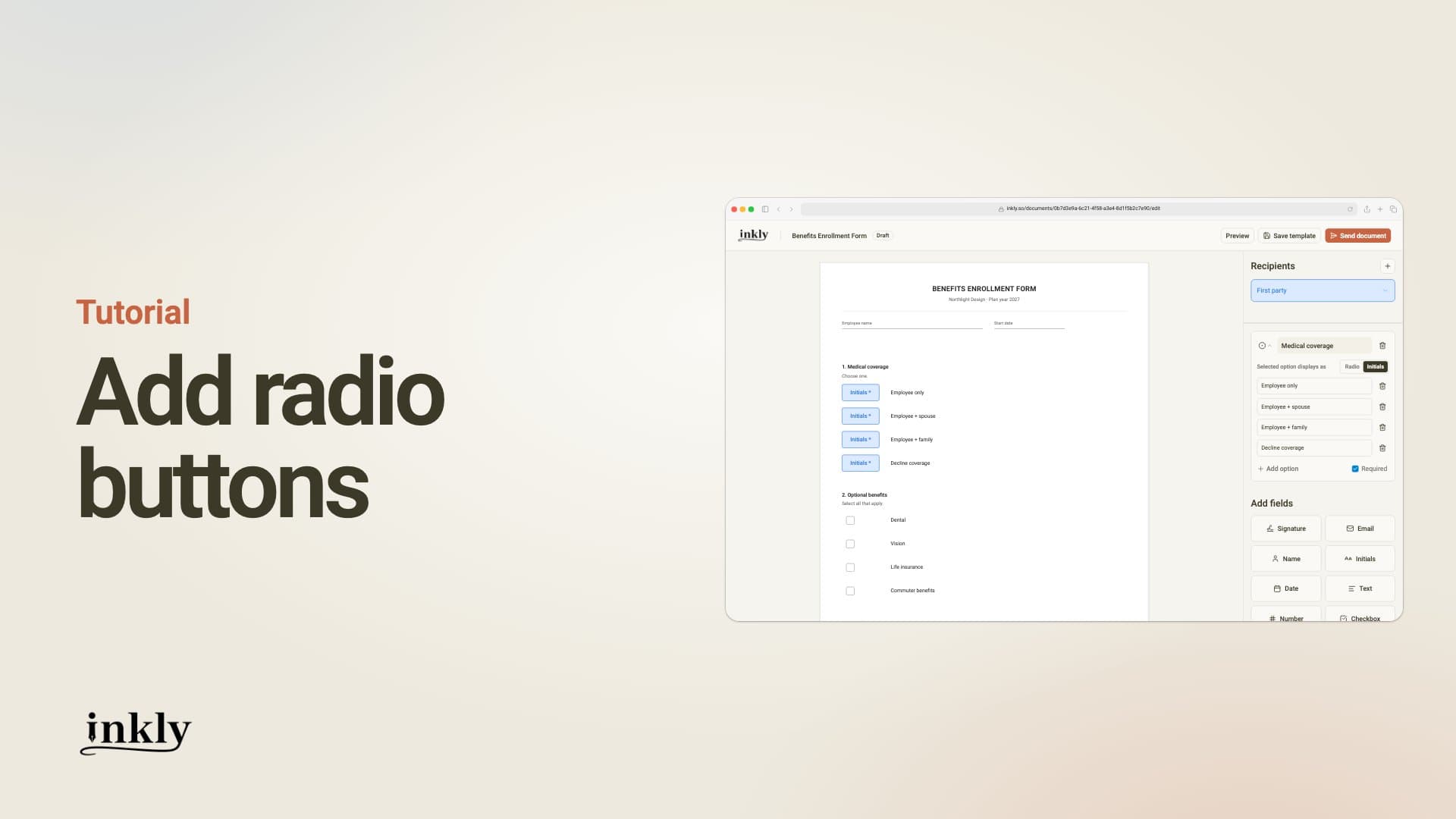Add a Date field
The height and width of the screenshot is (819, 1456).
pos(1286,588)
